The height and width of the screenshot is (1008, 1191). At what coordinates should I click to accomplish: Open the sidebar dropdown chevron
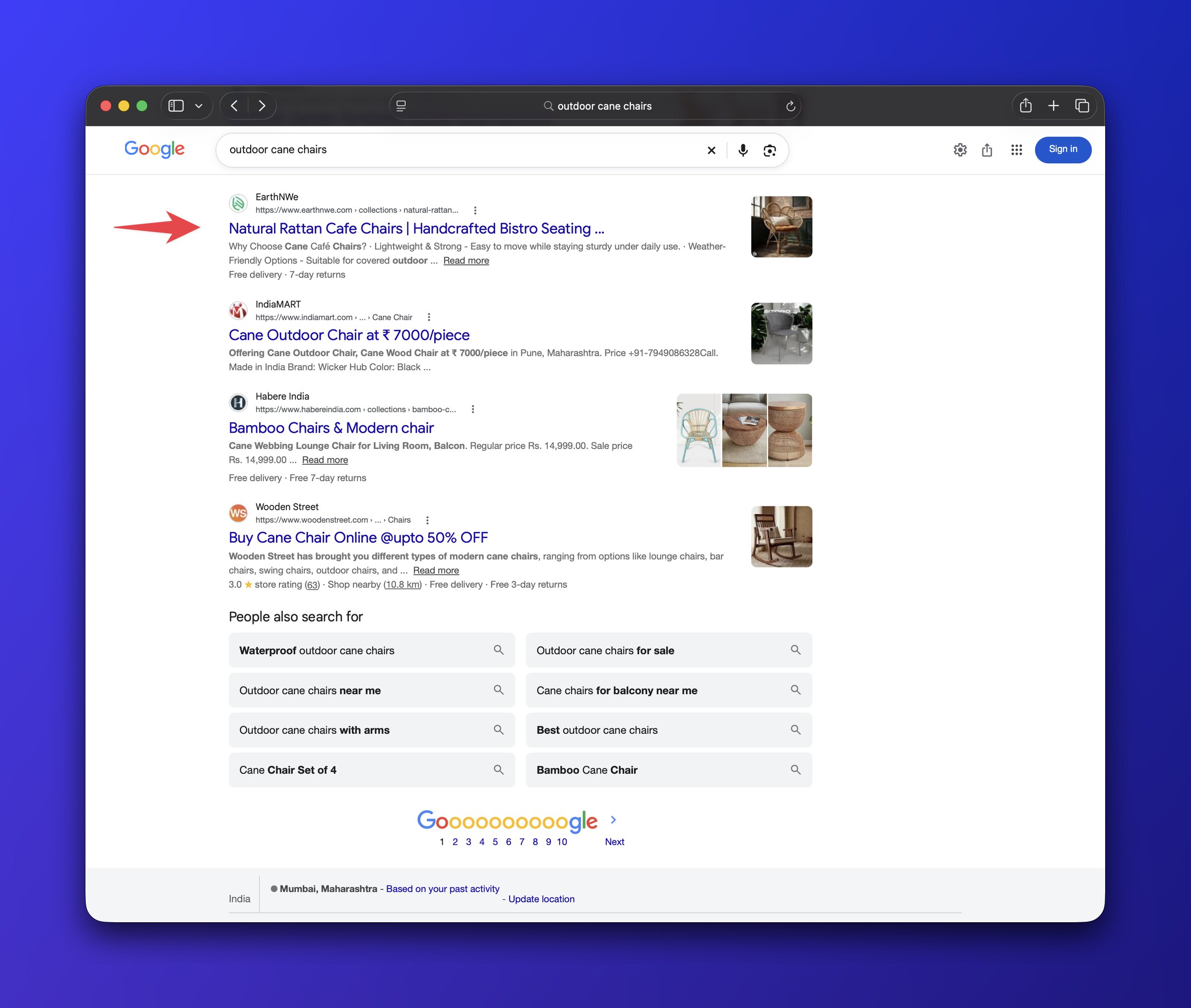tap(199, 106)
